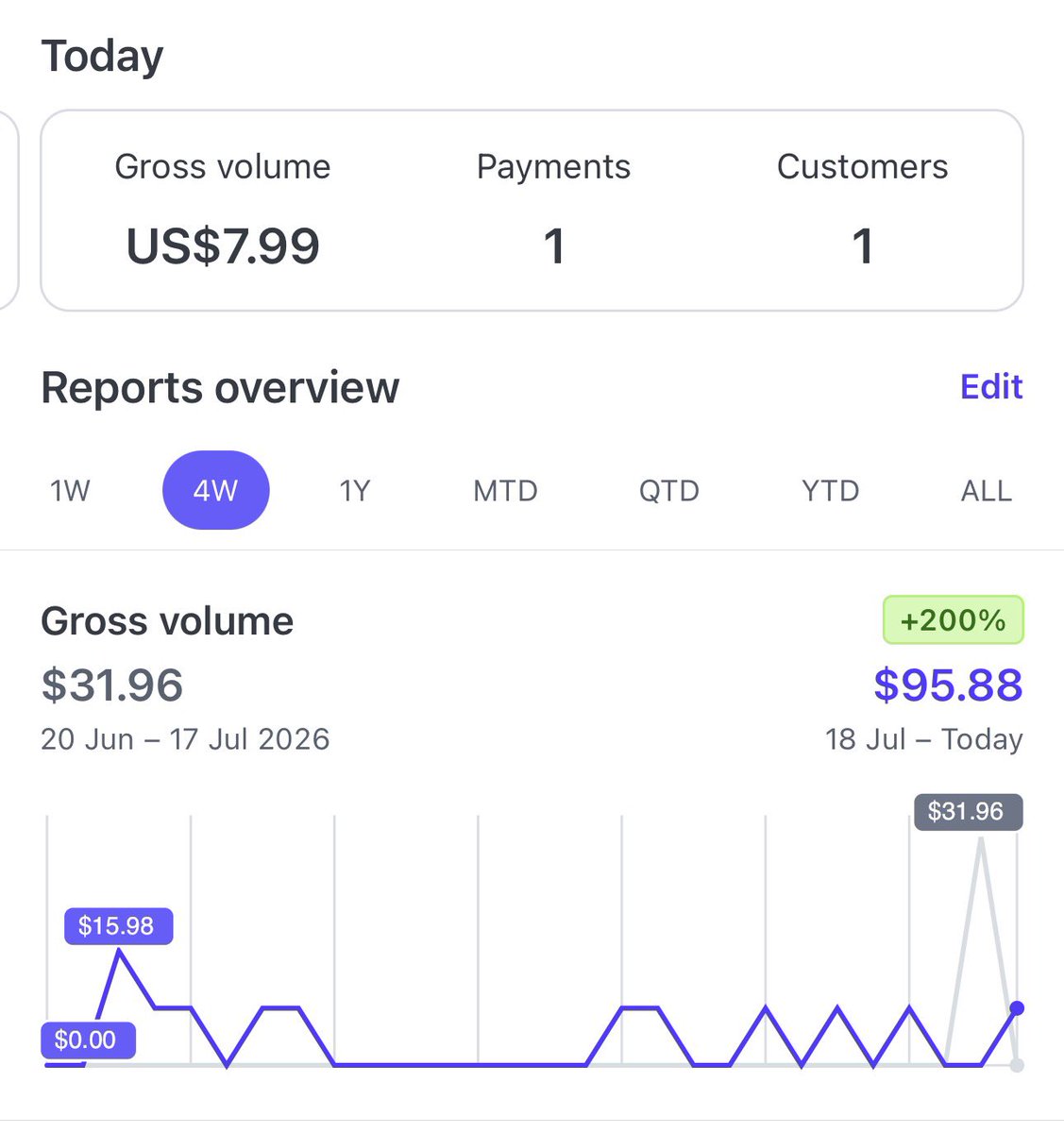Show the ALL time range
1064x1133 pixels.
(987, 491)
